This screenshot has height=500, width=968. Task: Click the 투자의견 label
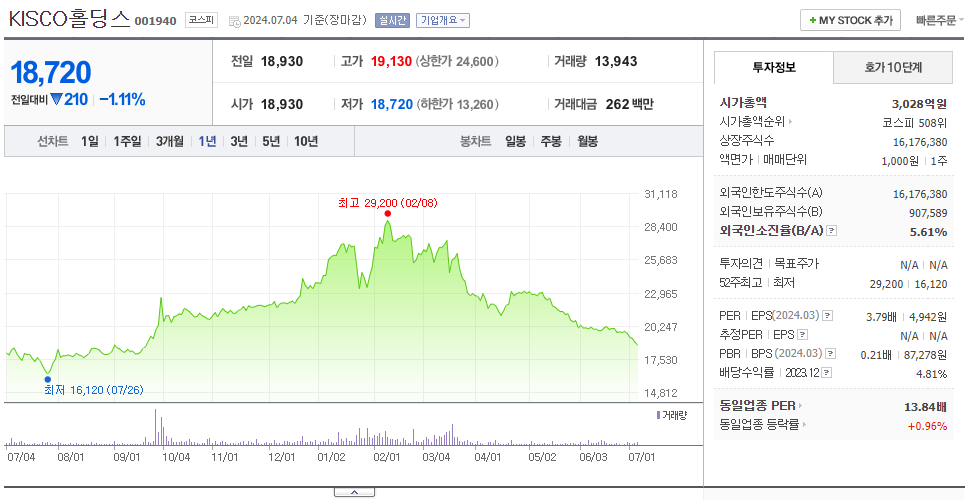tap(741, 264)
